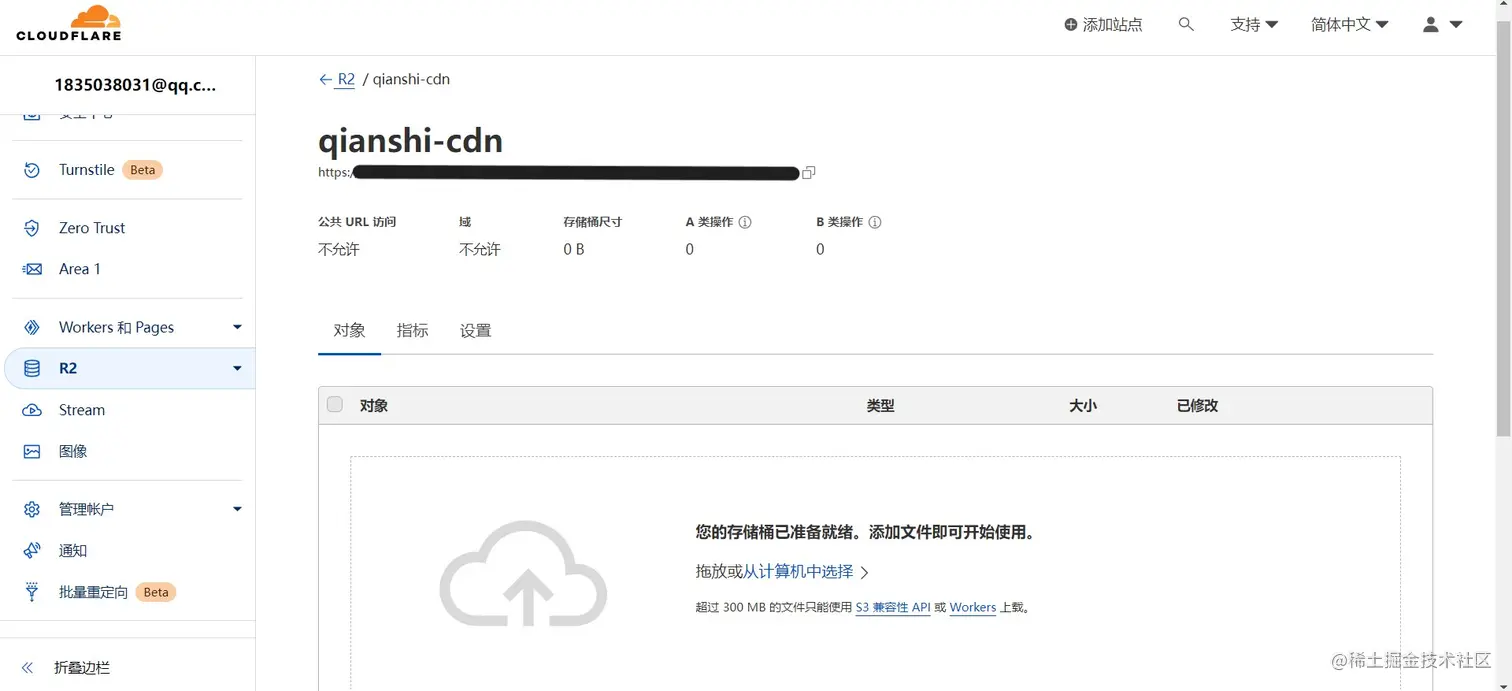Click the Turnstile sidebar icon
This screenshot has width=1512, height=691.
(32, 170)
